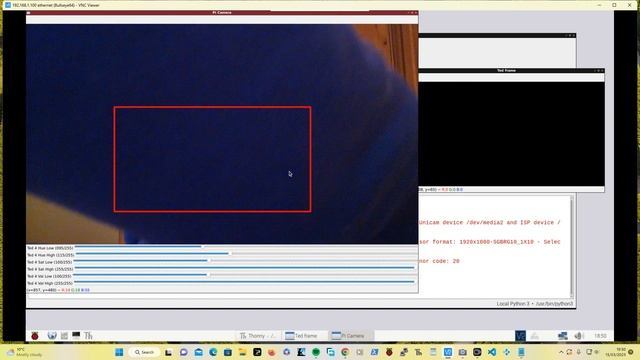Screen dimensions: 640x360
Task: Open the Mail app on the Windows taskbar
Action: (198, 352)
